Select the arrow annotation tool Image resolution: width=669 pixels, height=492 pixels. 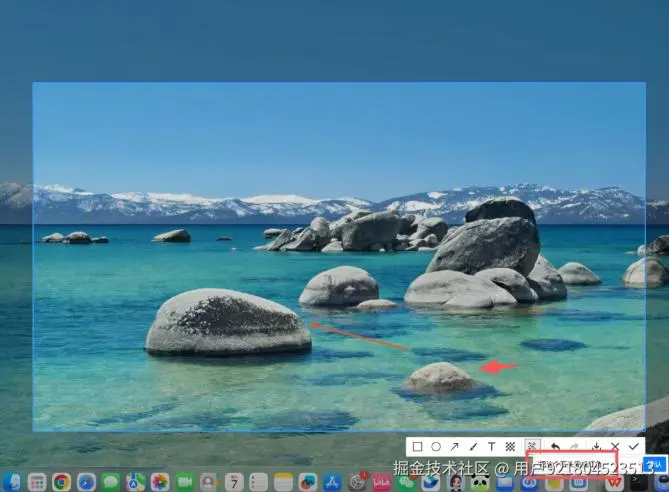point(454,447)
